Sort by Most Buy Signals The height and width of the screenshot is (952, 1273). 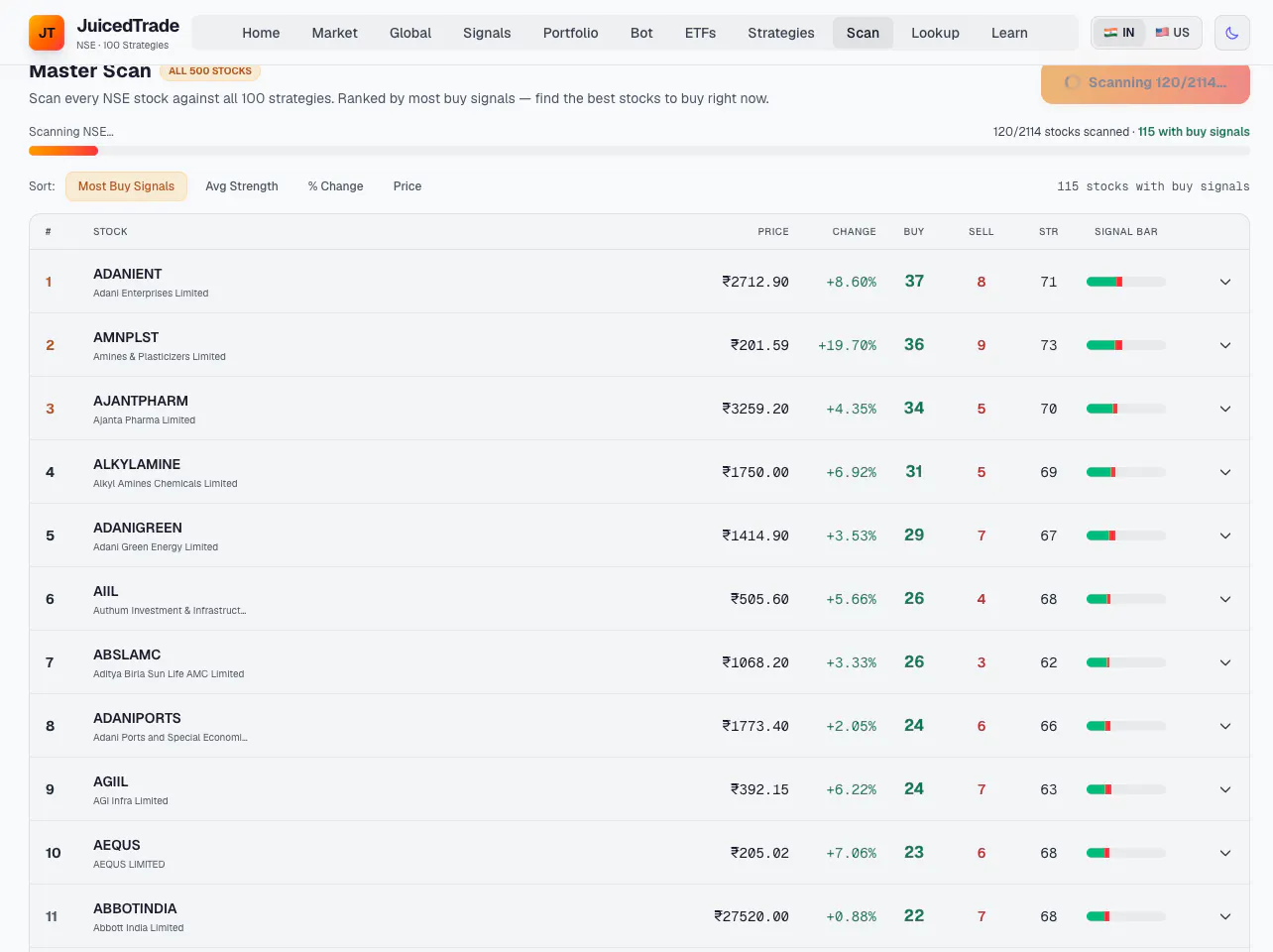click(x=126, y=186)
